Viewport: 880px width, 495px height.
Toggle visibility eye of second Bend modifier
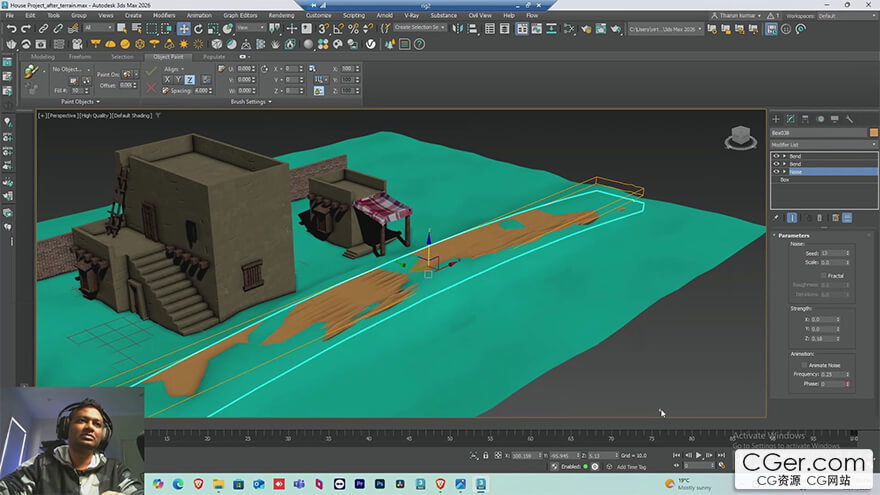click(776, 164)
